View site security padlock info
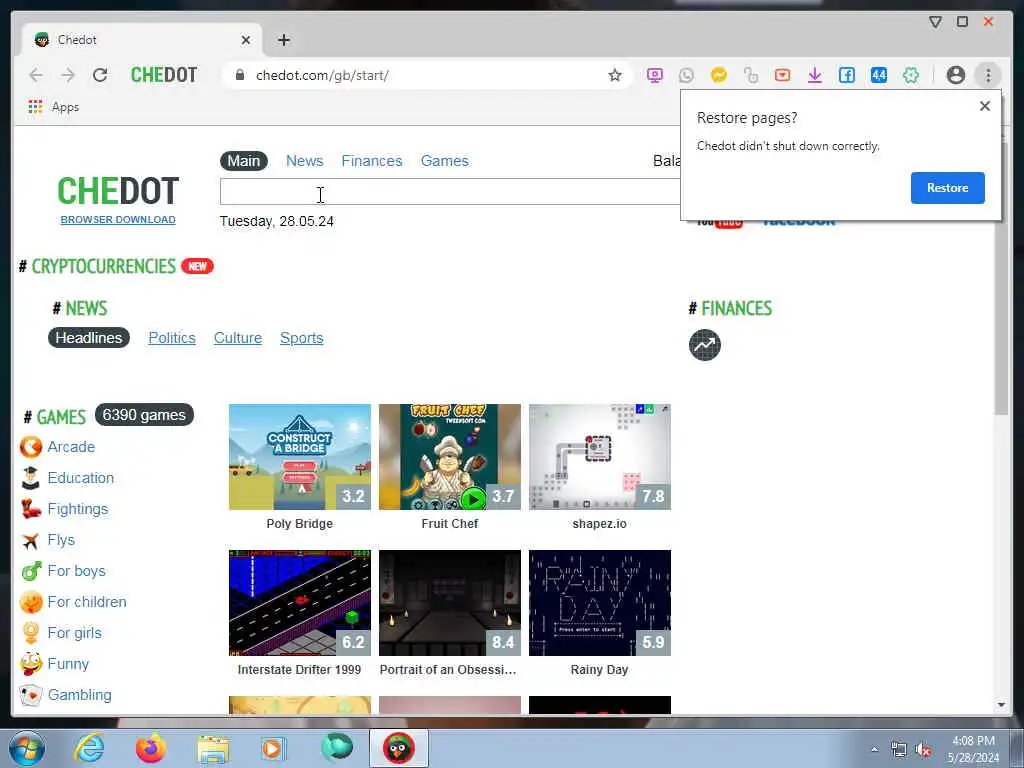The height and width of the screenshot is (768, 1024). point(240,75)
